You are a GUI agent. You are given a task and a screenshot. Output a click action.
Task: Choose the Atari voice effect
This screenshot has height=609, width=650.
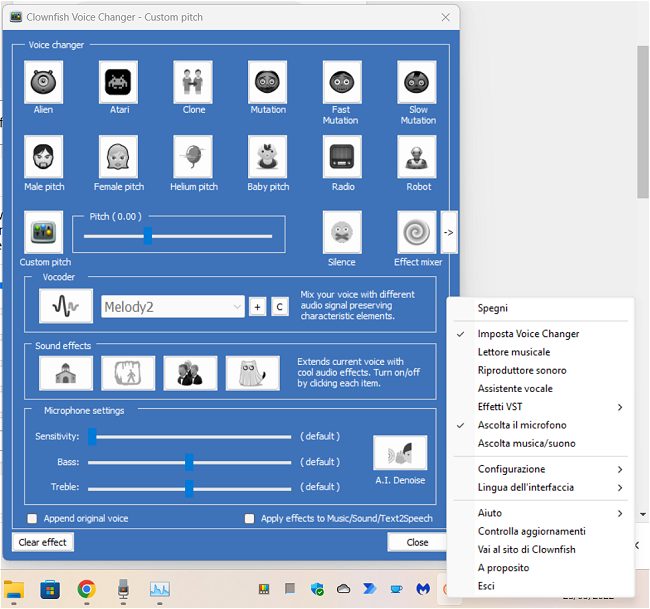118,82
